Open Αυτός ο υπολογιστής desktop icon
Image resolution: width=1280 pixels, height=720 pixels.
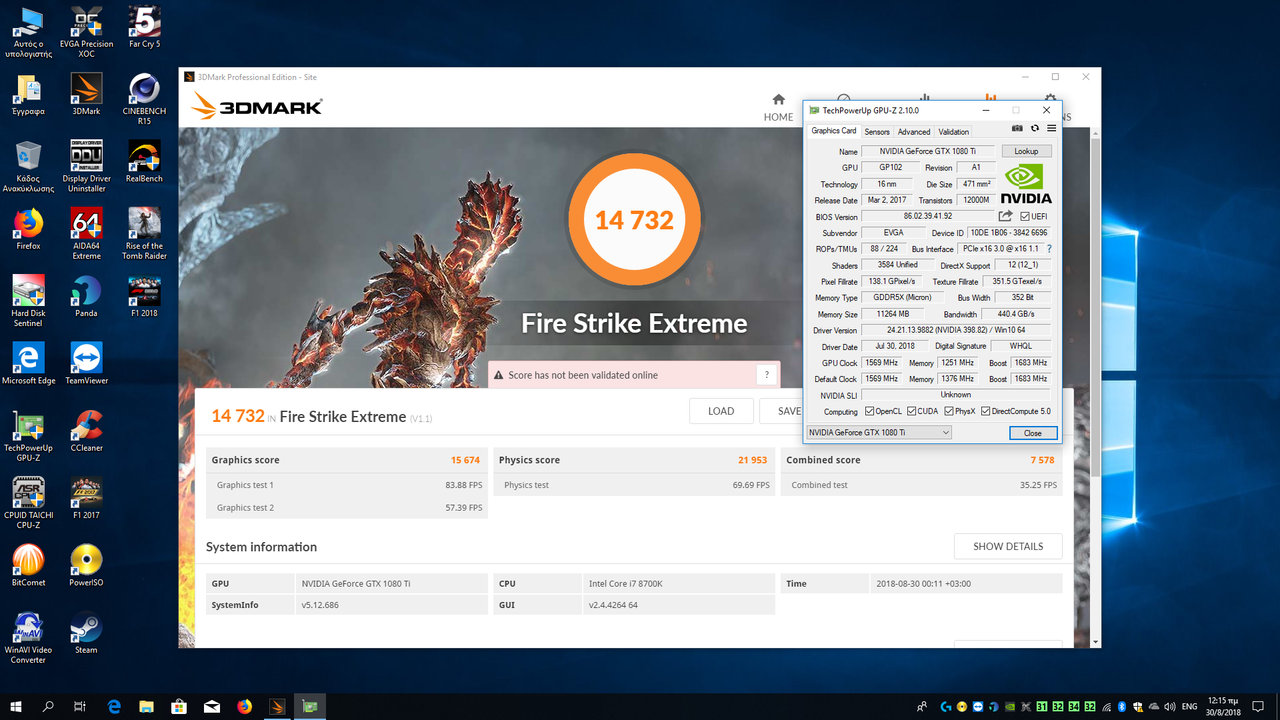pyautogui.click(x=28, y=31)
